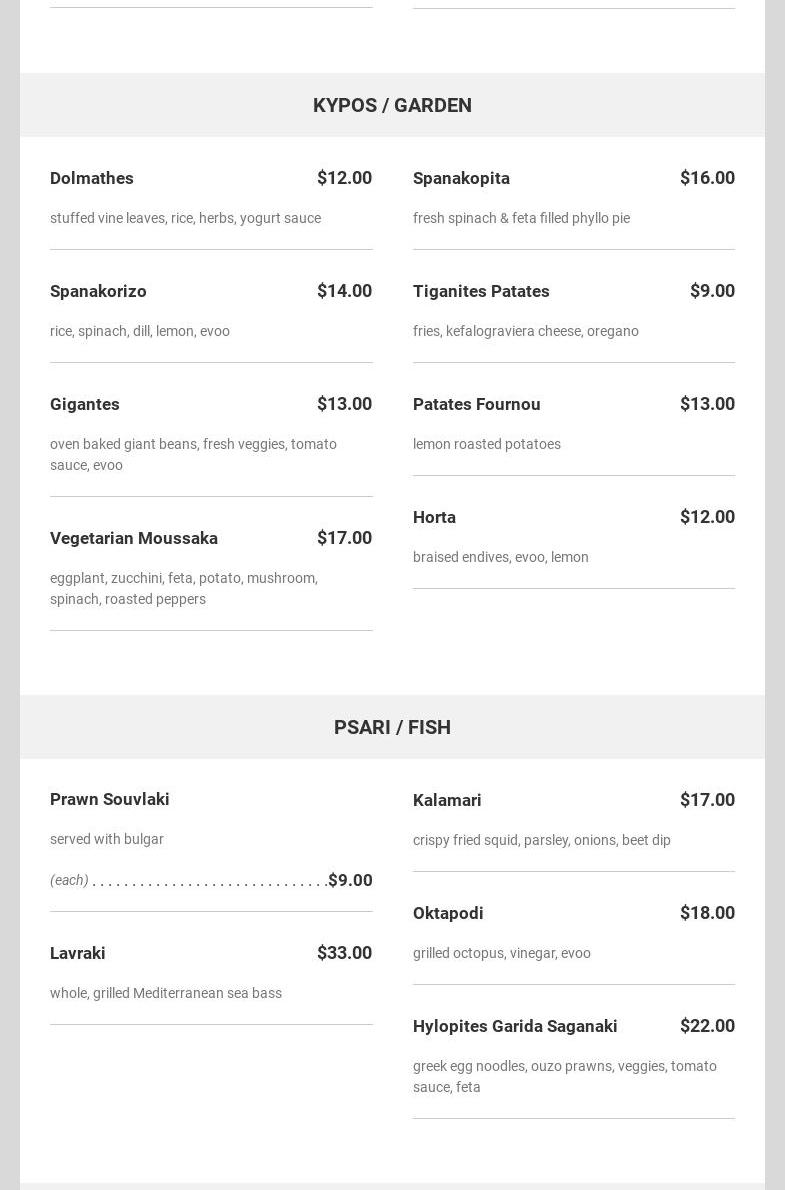Click the Gigantes menu item name
The image size is (785, 1190).
tap(85, 404)
